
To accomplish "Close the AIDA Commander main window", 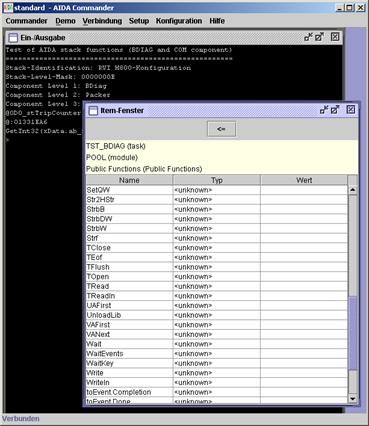I will (x=360, y=8).
